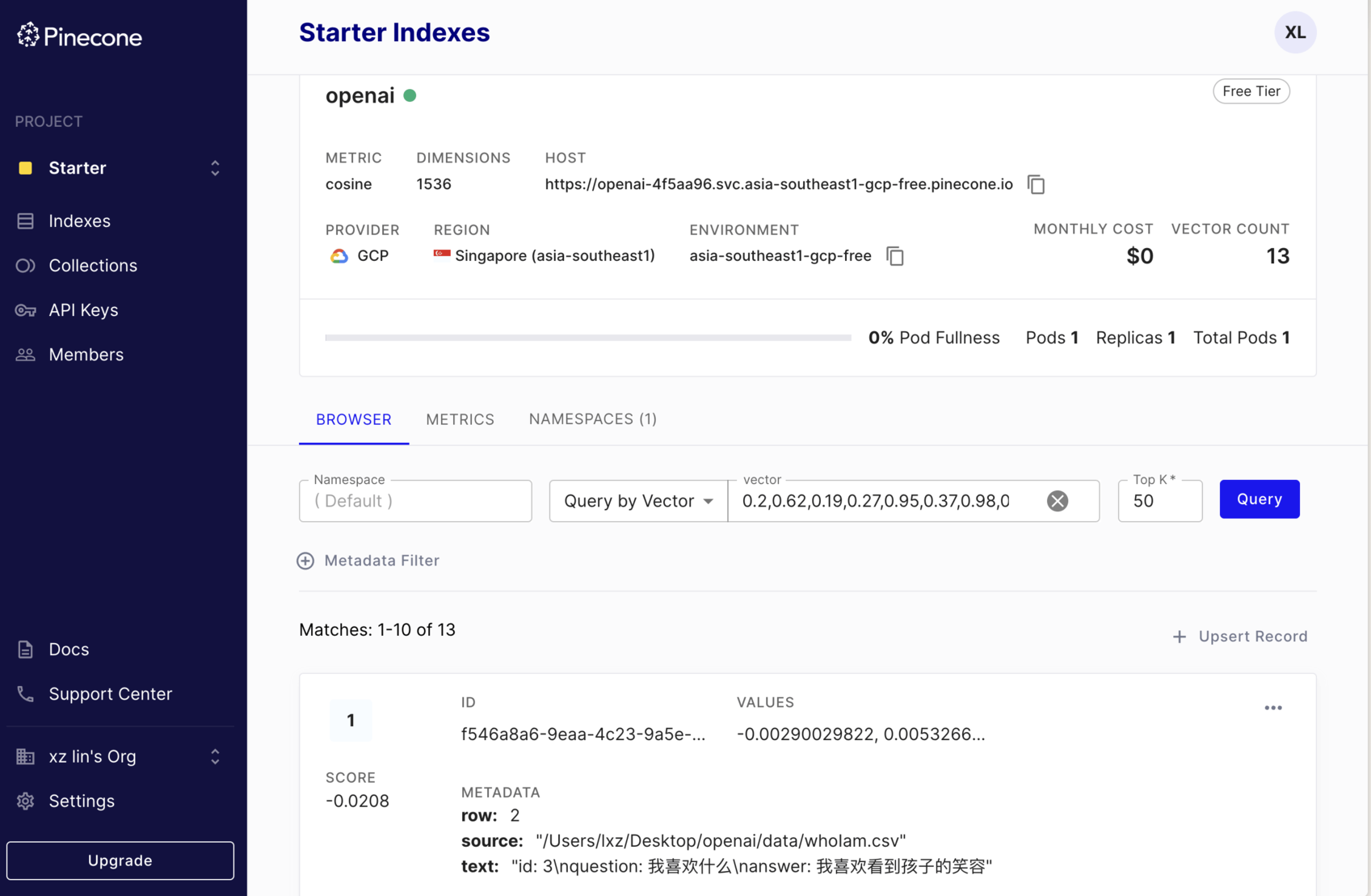Open the Query by Vector dropdown

coord(638,501)
